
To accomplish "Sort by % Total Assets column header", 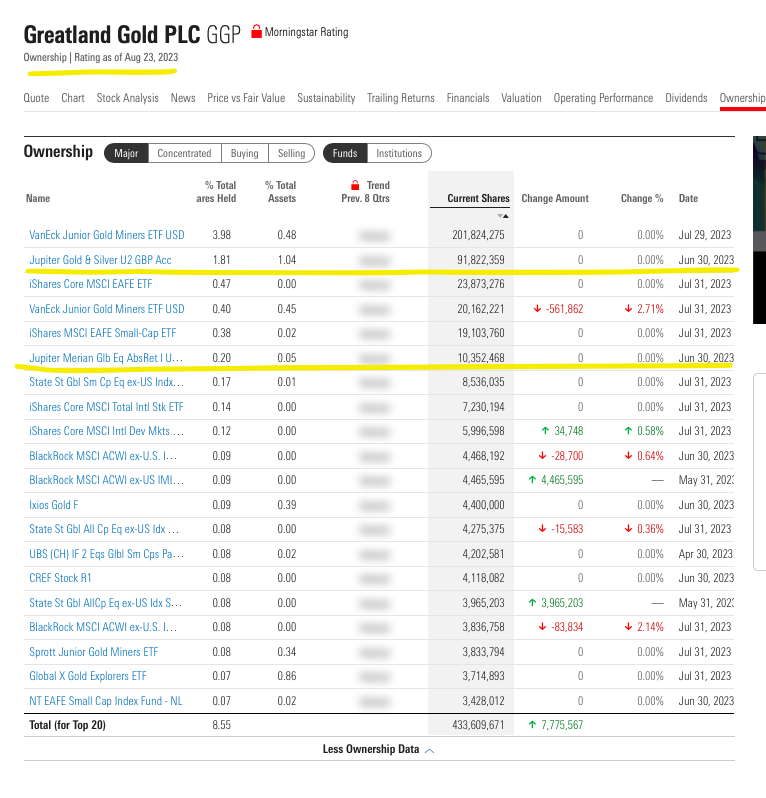I will click(281, 192).
